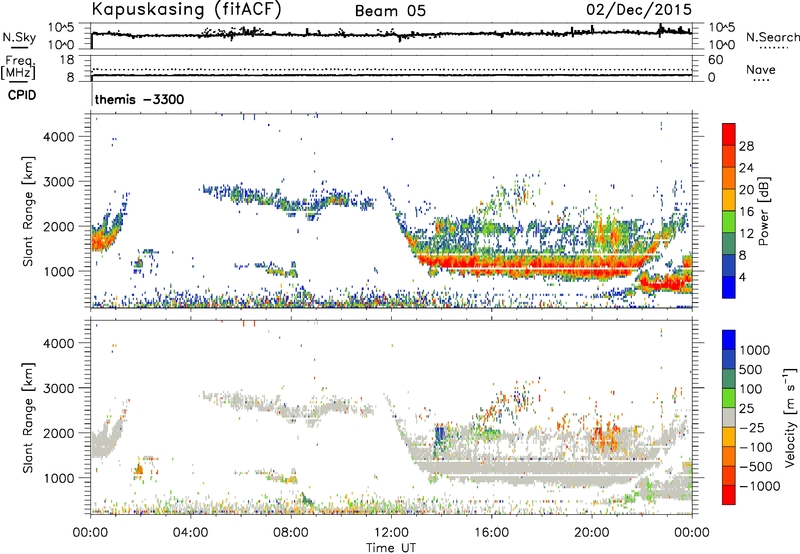Screen dimensions: 800x554
Task: Click the "Kapuskasing (fitACF)" plot title
Action: (x=186, y=9)
